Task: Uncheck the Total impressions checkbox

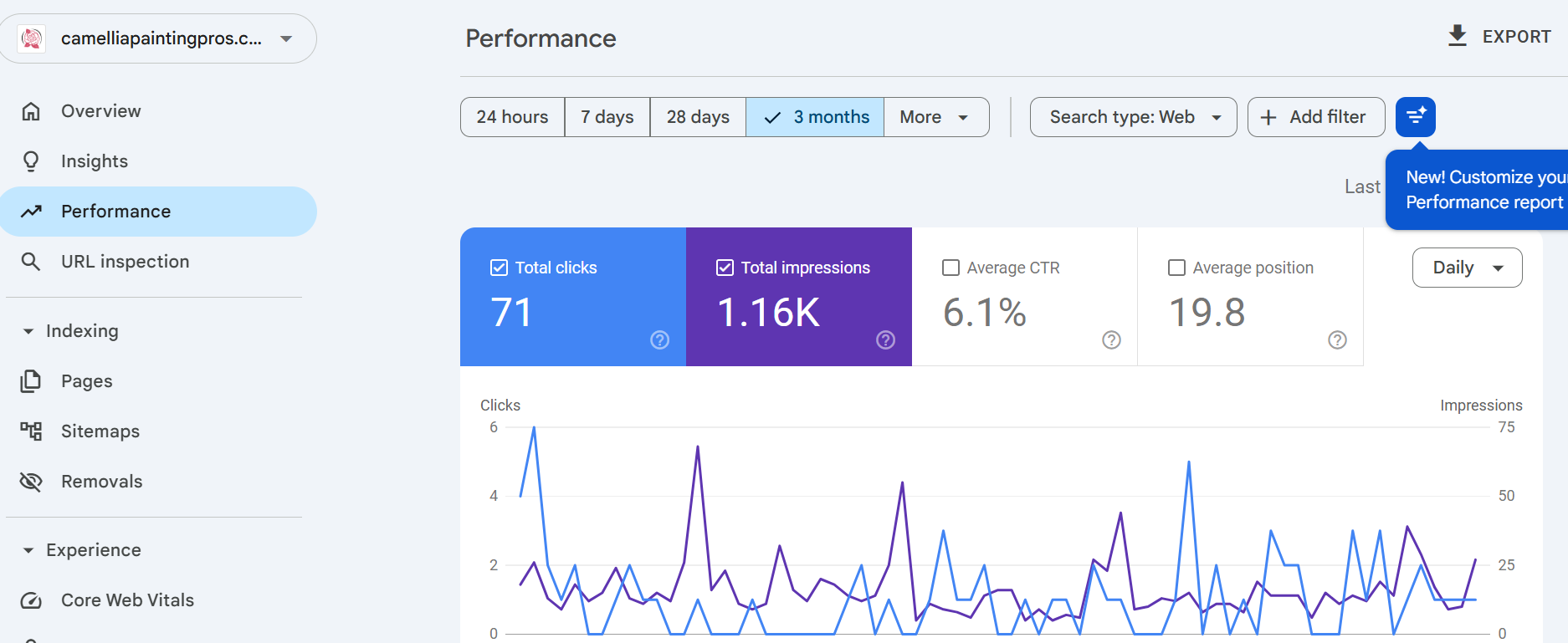Action: (x=725, y=268)
